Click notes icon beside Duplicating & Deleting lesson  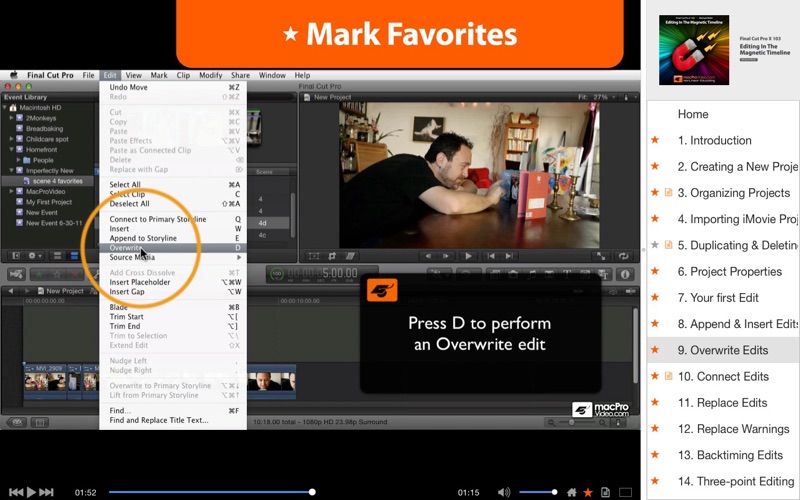coord(668,245)
